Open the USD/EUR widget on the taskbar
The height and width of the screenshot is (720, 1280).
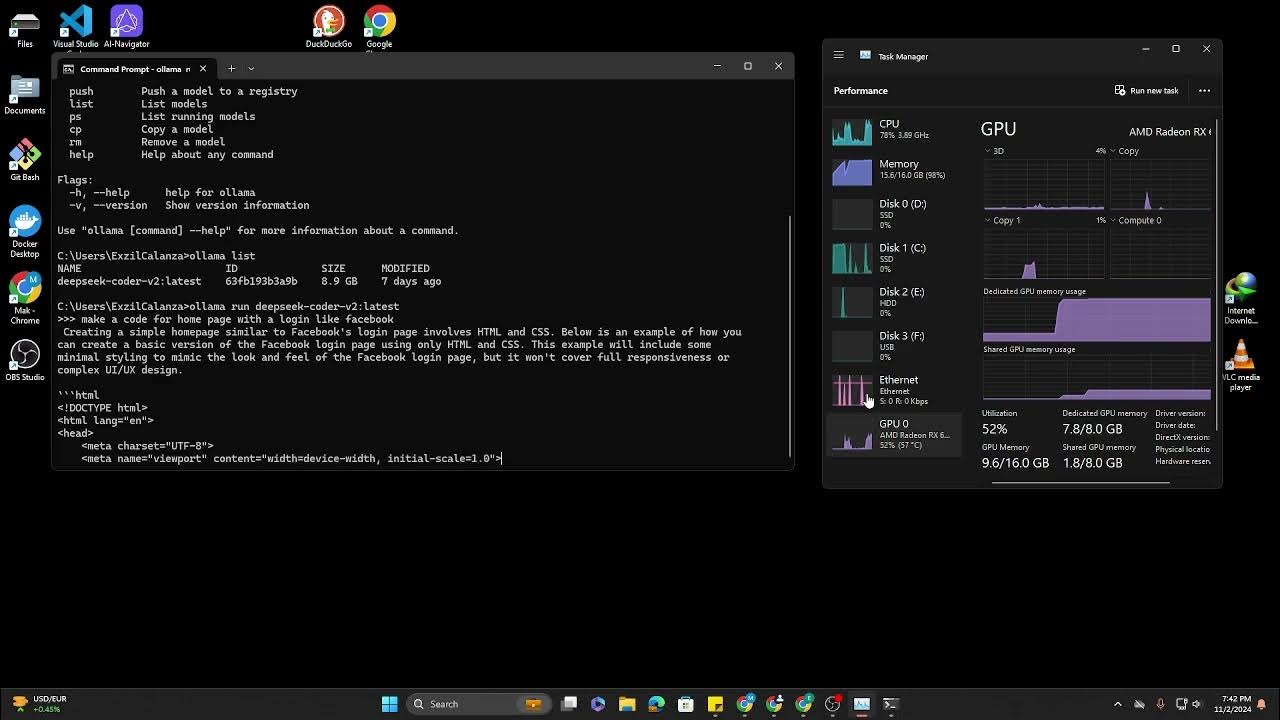pyautogui.click(x=38, y=704)
